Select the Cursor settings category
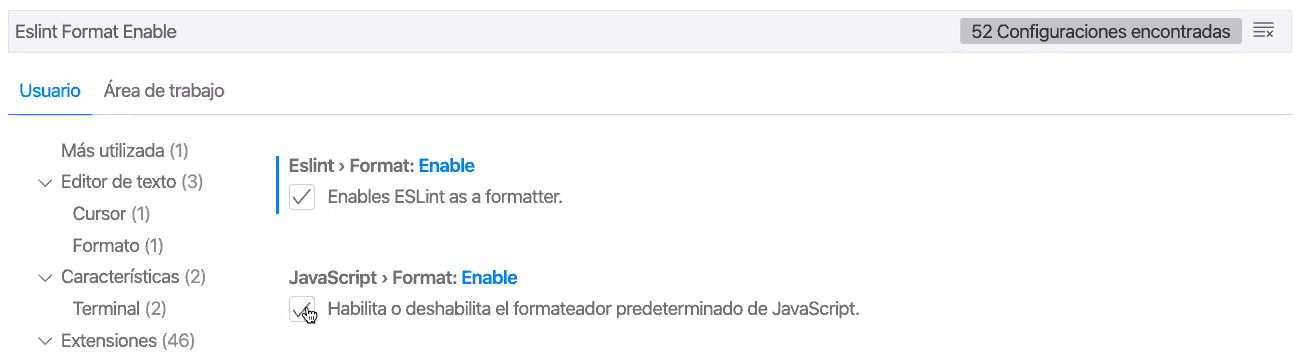1305x362 pixels. click(x=111, y=214)
